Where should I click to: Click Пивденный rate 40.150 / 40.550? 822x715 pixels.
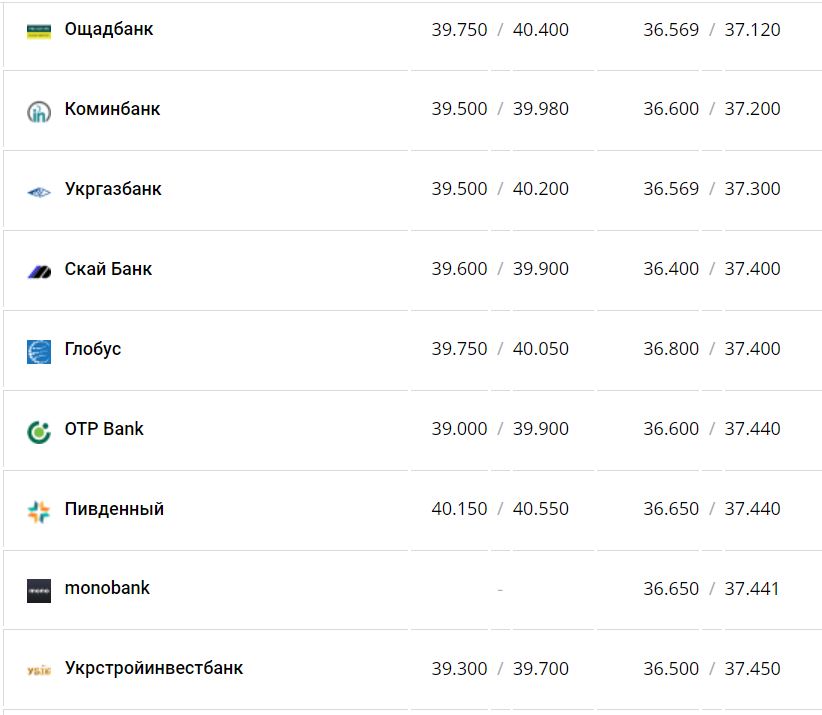[500, 509]
